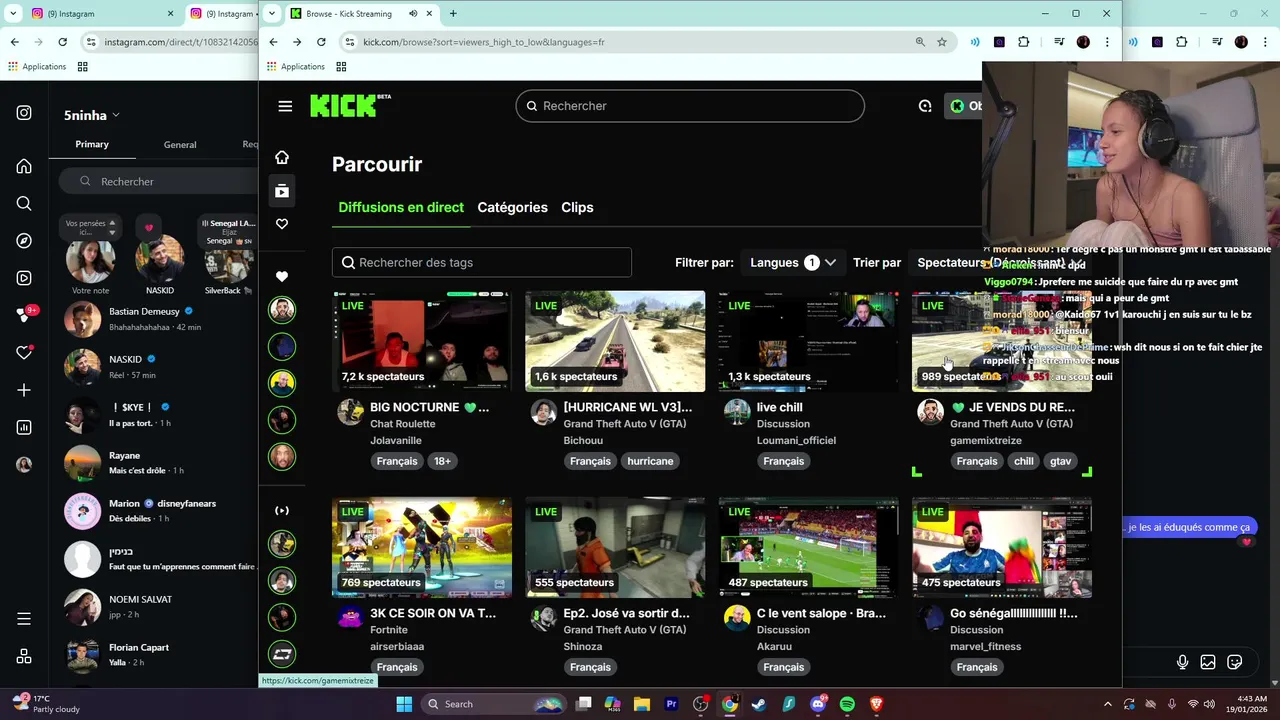Open Instagram Explore compass icon
Viewport: 1280px width, 720px height.
point(24,241)
